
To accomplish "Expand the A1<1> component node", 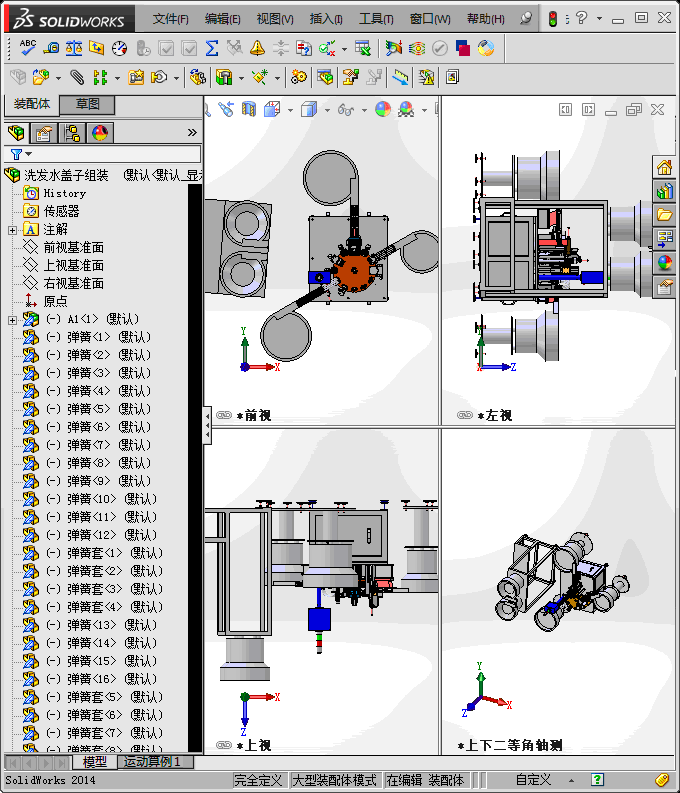I will pos(12,320).
